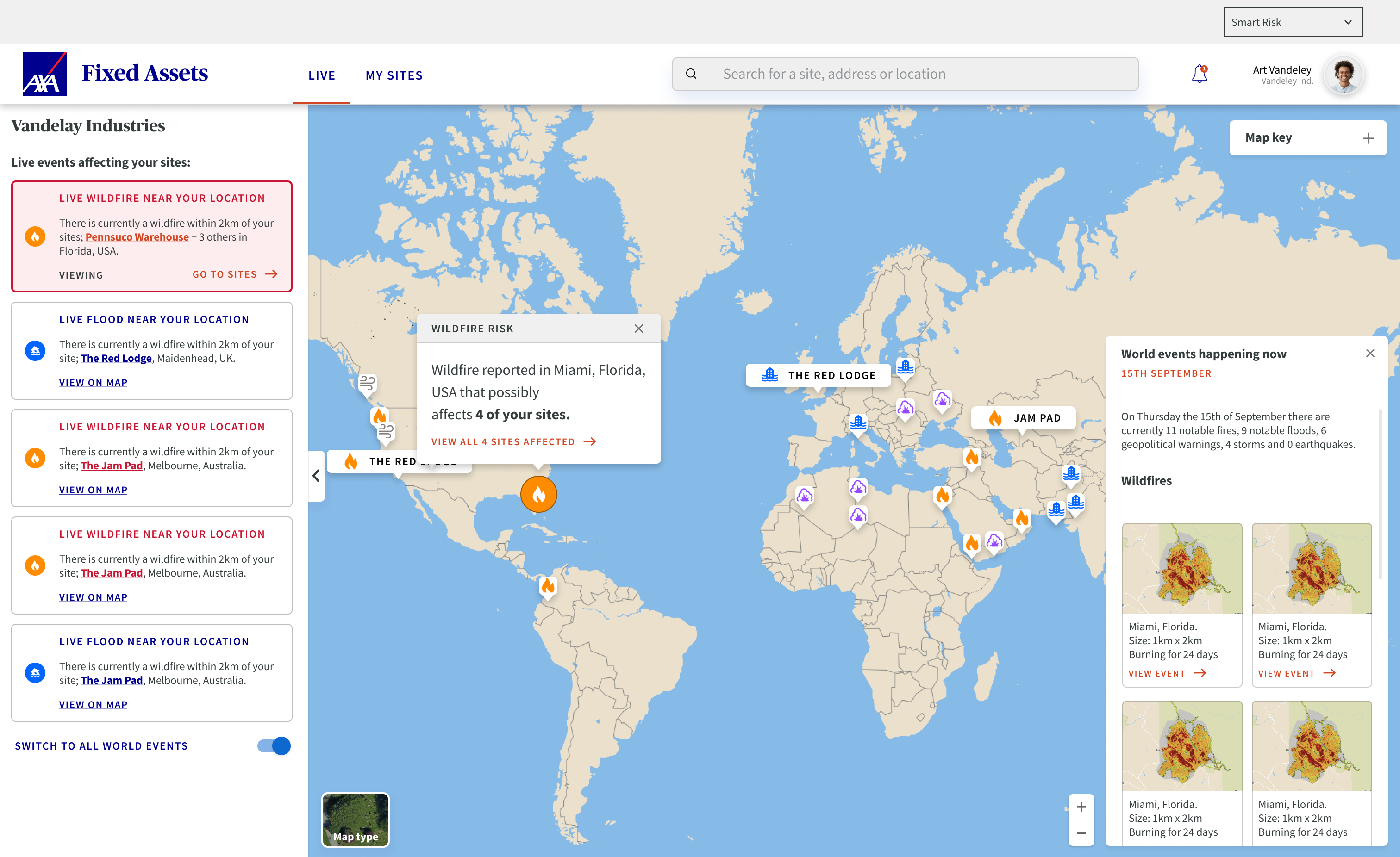1400x857 pixels.
Task: Click THE RED LODGE flood label in Europe
Action: [818, 375]
